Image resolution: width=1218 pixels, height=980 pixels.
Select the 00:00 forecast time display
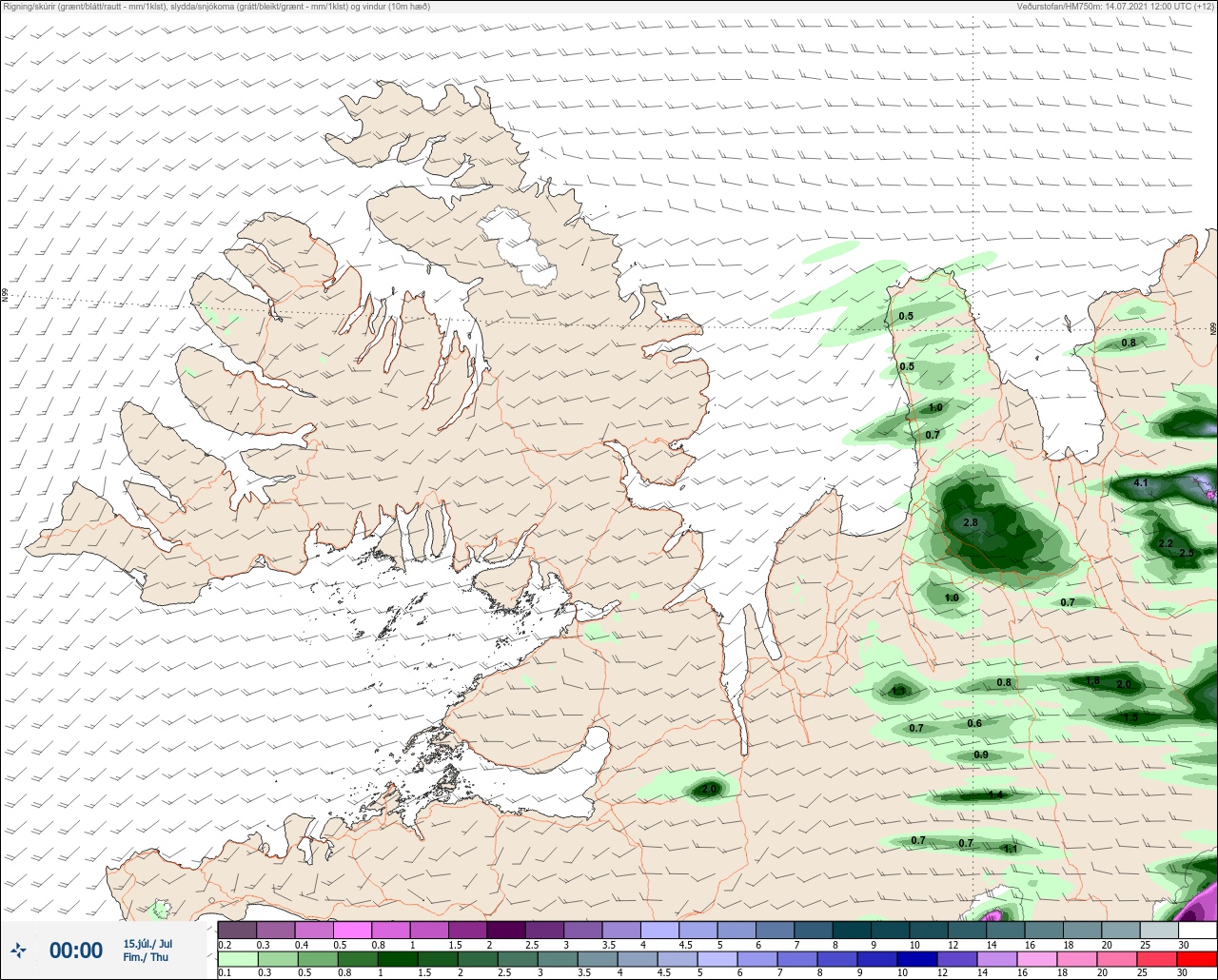point(76,950)
